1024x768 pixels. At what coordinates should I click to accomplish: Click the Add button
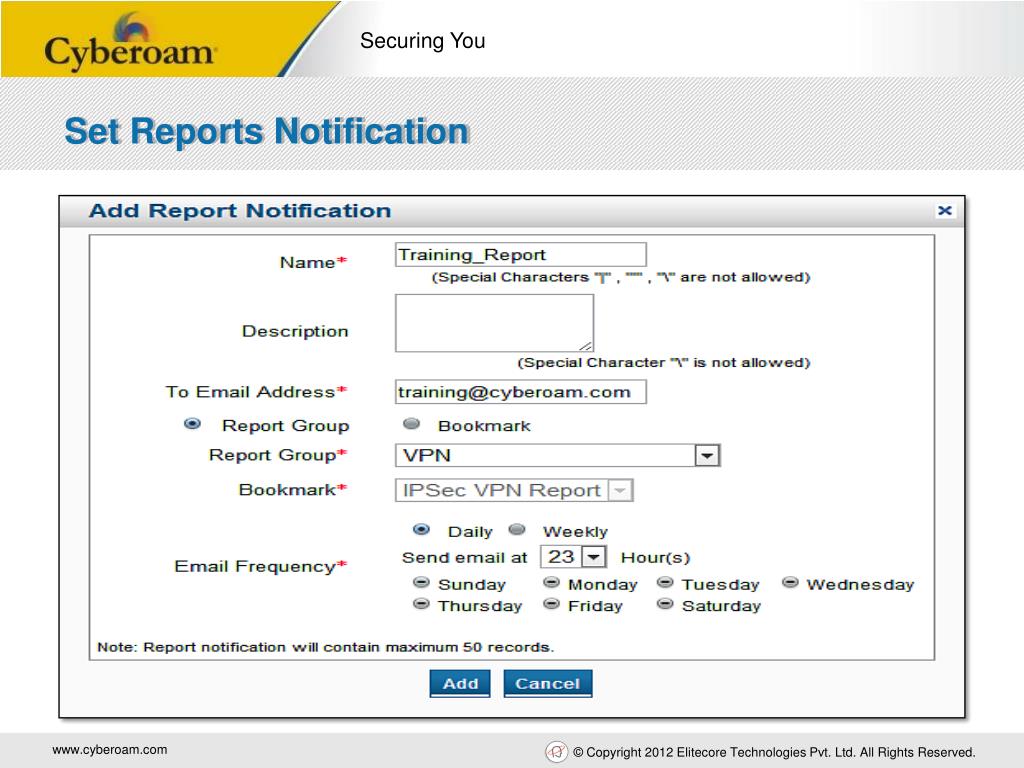tap(460, 683)
